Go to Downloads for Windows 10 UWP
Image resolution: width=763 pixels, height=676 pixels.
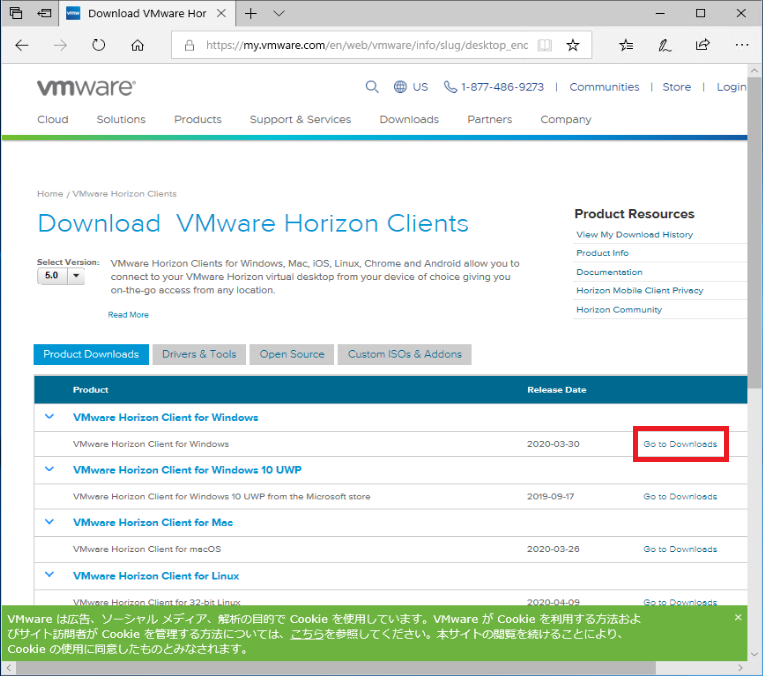pos(680,496)
